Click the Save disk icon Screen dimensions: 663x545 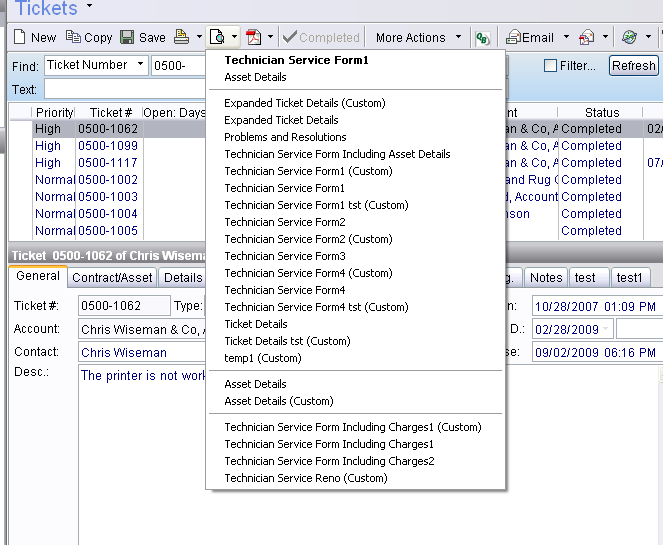coord(127,37)
